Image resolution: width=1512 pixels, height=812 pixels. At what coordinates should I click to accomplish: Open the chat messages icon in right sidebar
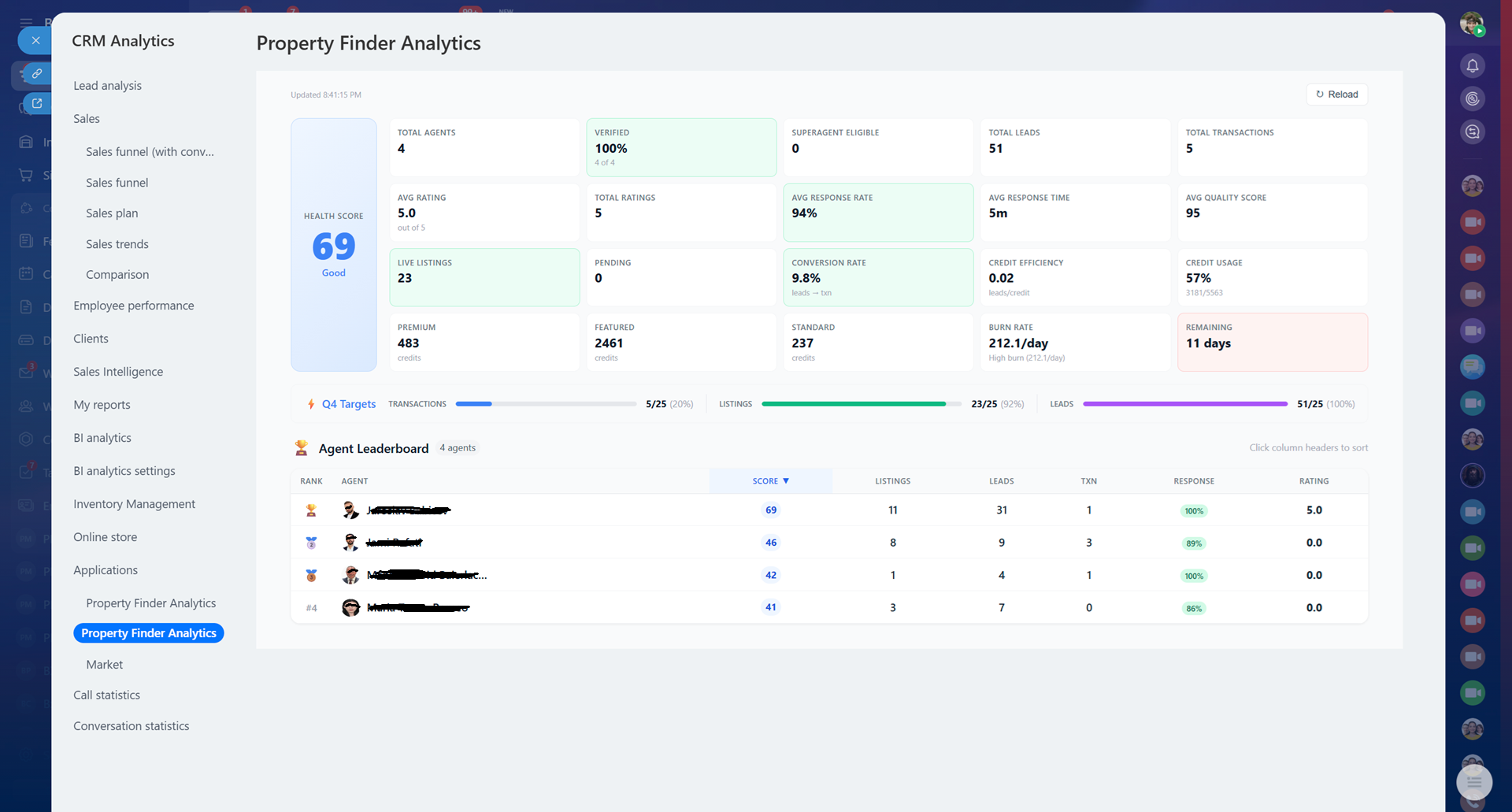click(1472, 132)
